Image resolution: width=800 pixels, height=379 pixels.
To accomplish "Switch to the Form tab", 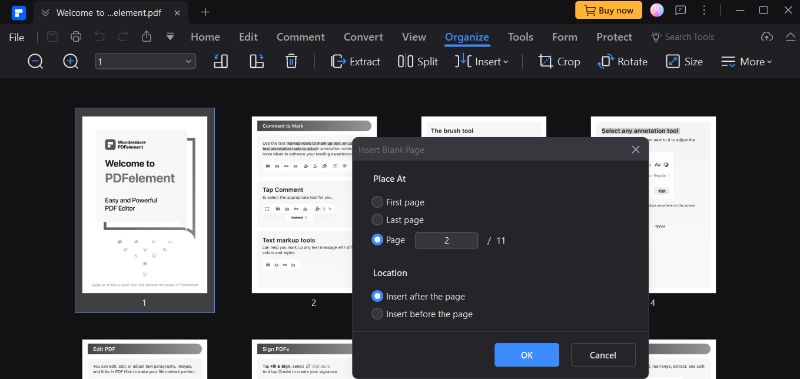I will click(x=565, y=37).
